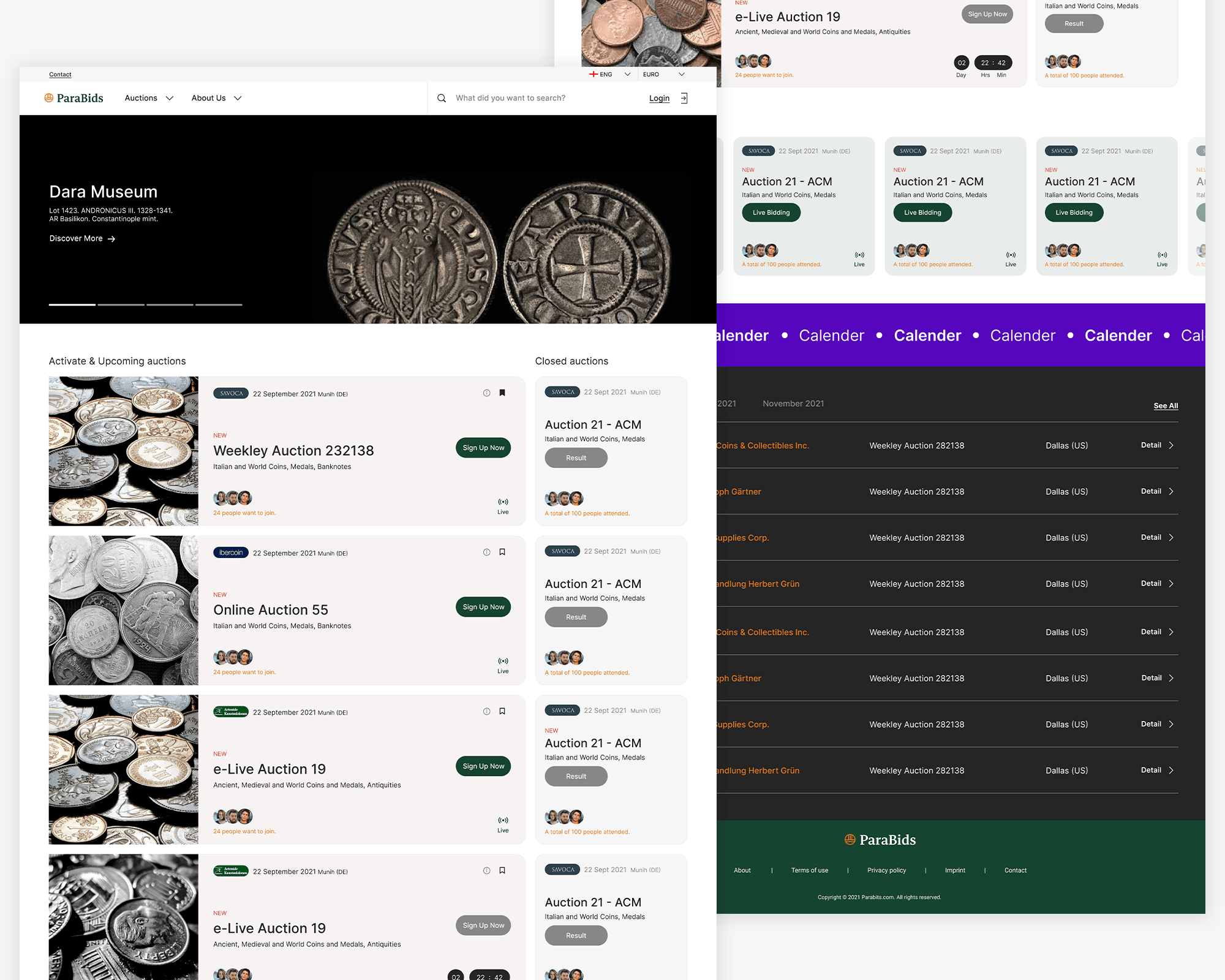Select second hero carousel indicator bar

point(121,304)
